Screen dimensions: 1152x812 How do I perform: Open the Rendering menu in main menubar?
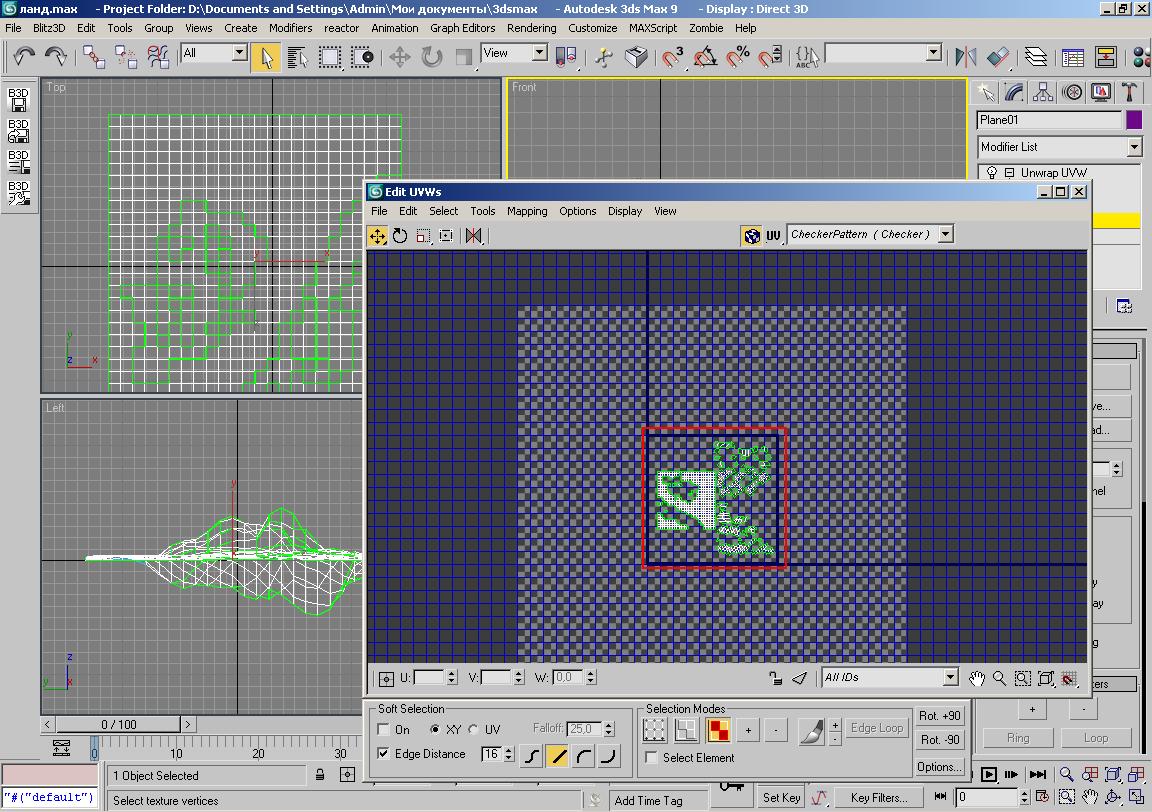[531, 28]
